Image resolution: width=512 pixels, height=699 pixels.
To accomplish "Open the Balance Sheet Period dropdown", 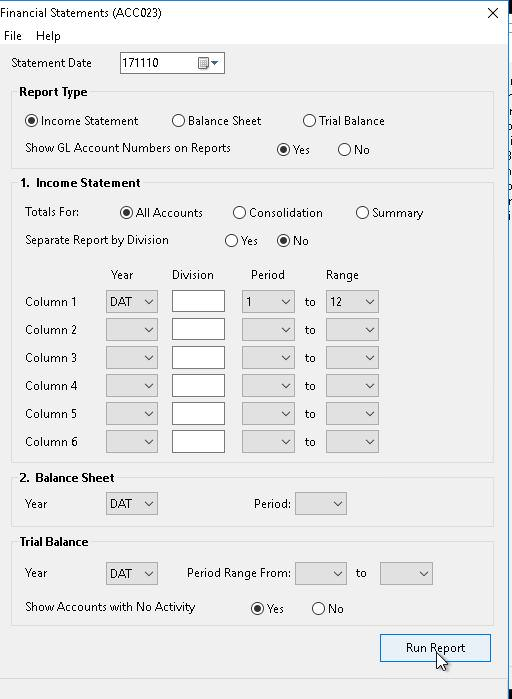I will (321, 504).
